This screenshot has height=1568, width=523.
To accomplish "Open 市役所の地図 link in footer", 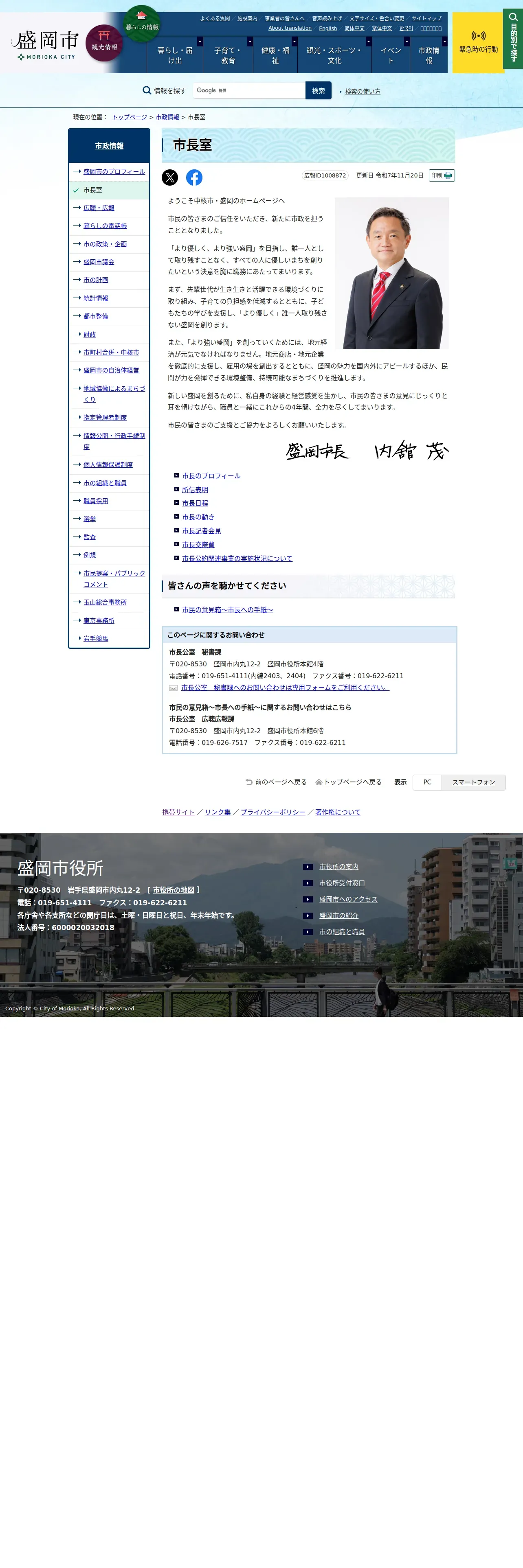I will point(174,891).
